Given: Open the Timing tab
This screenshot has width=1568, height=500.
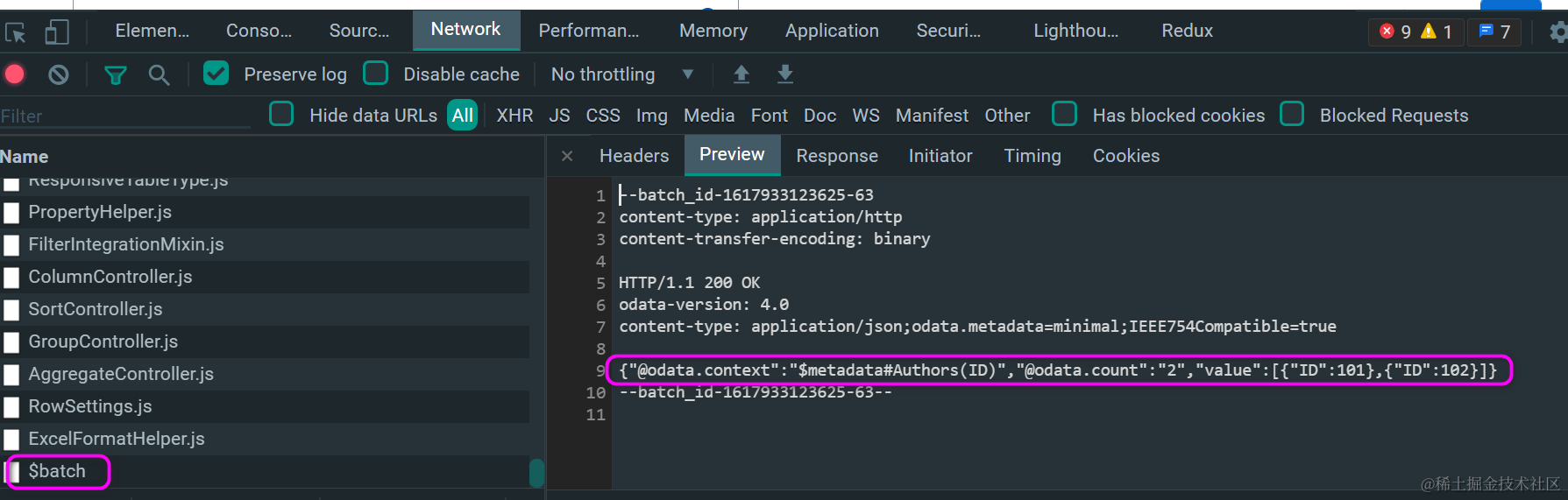Looking at the screenshot, I should [x=1032, y=156].
